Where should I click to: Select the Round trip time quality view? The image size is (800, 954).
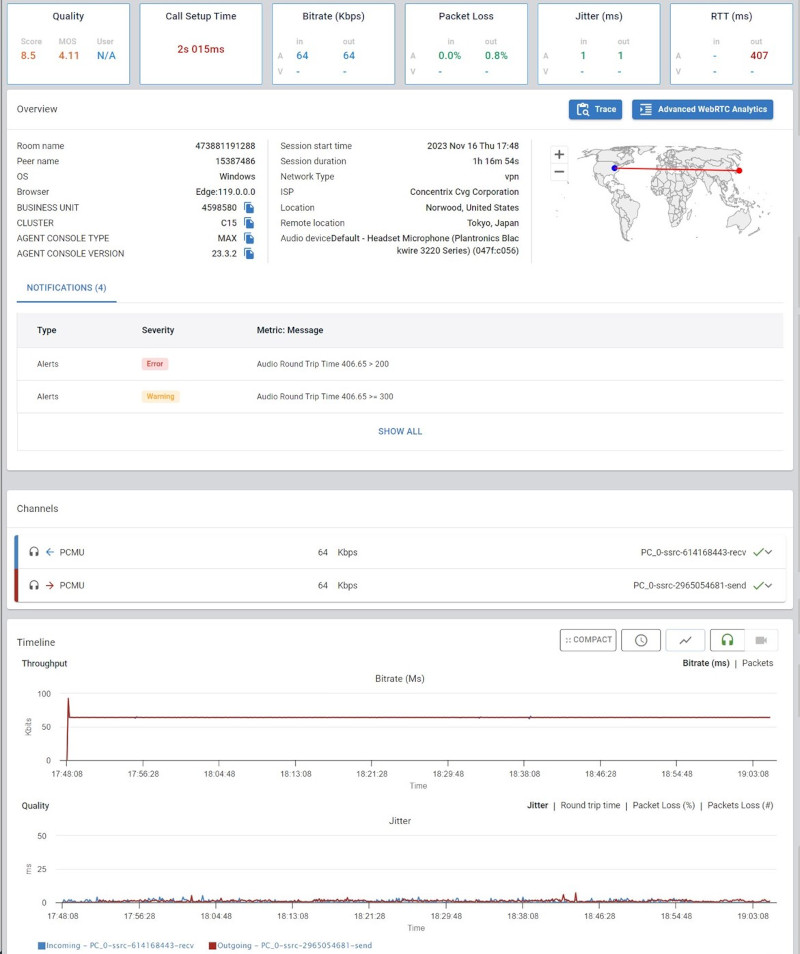(590, 806)
